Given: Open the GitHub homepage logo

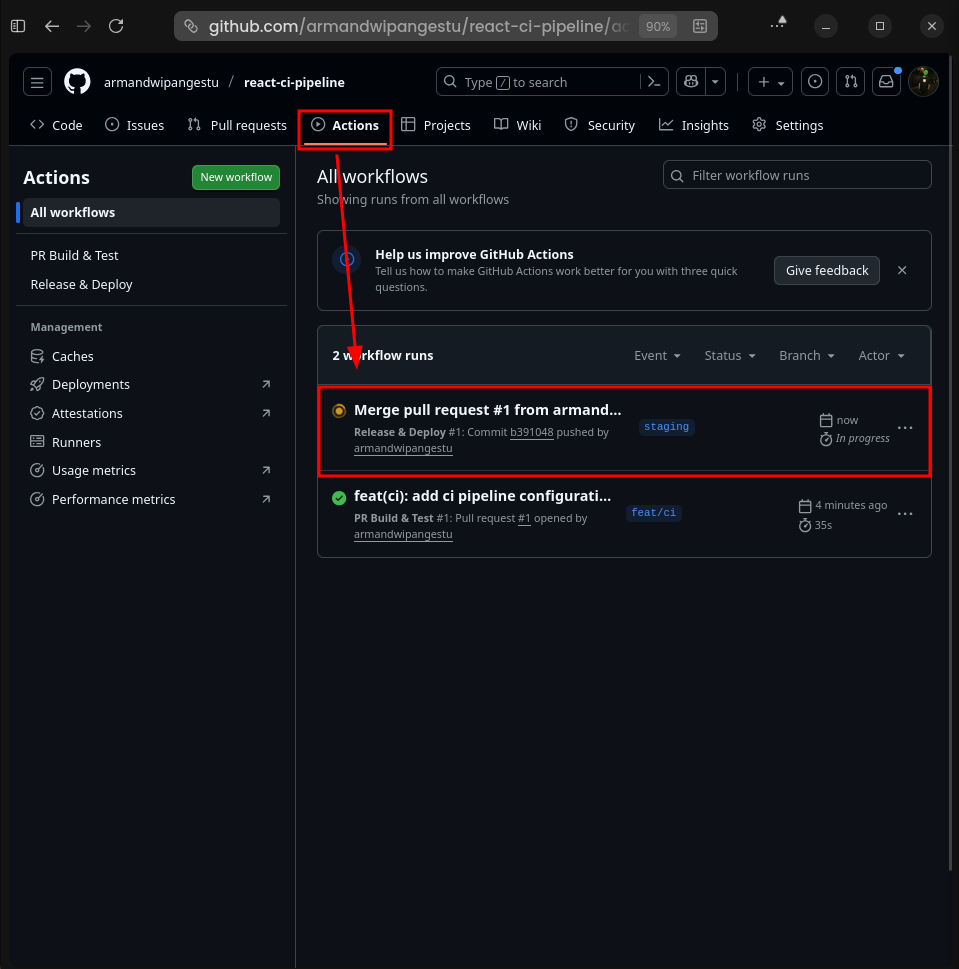Looking at the screenshot, I should [77, 82].
